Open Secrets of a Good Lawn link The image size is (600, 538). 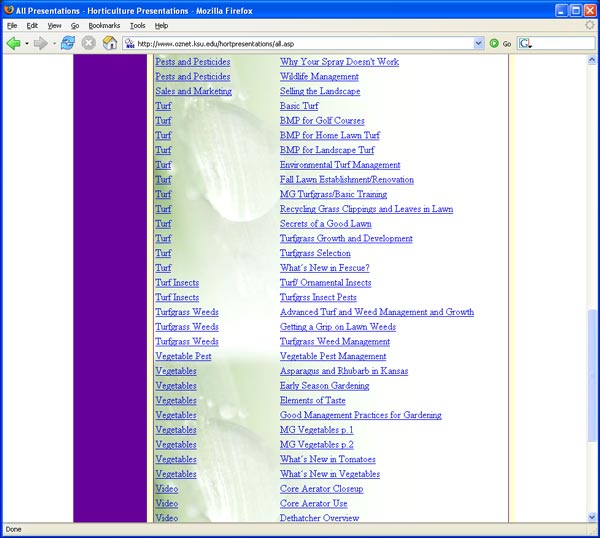[326, 224]
